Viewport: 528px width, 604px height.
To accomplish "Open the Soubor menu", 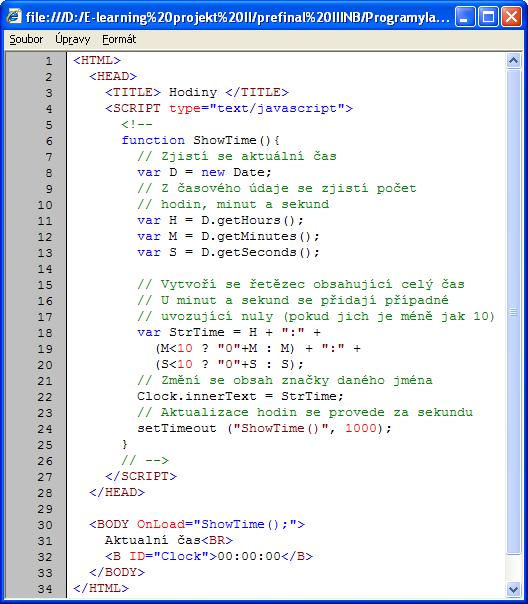I will click(x=26, y=39).
